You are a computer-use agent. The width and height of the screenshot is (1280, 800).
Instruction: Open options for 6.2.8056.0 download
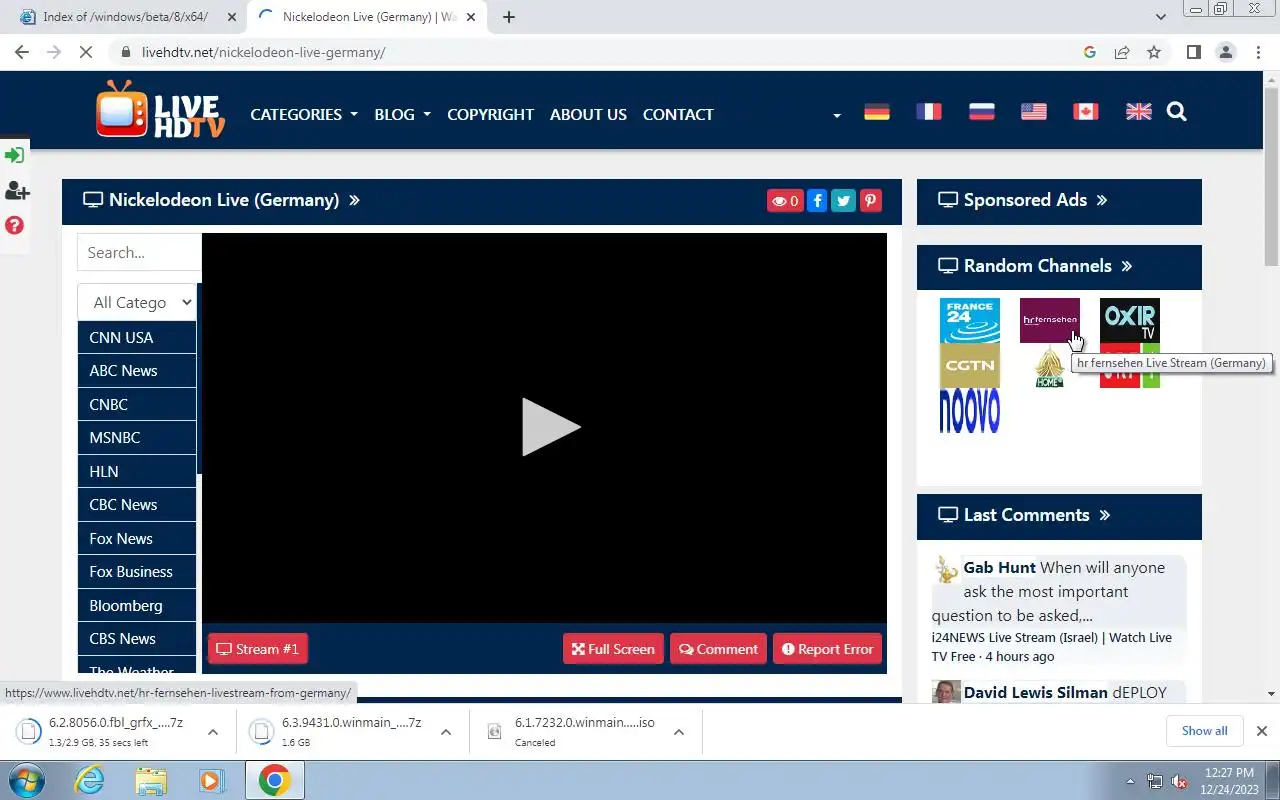click(213, 732)
